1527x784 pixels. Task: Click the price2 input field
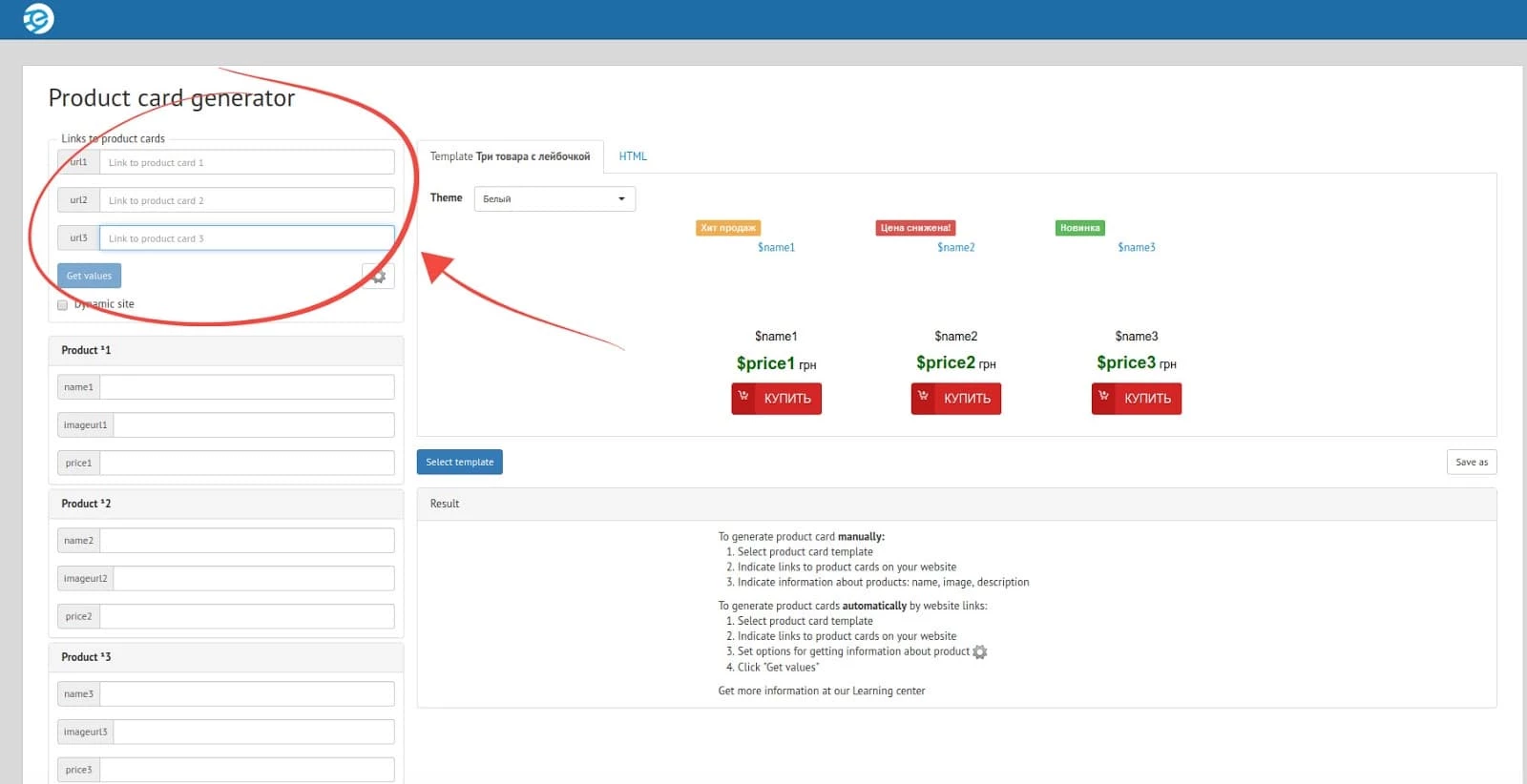[247, 617]
